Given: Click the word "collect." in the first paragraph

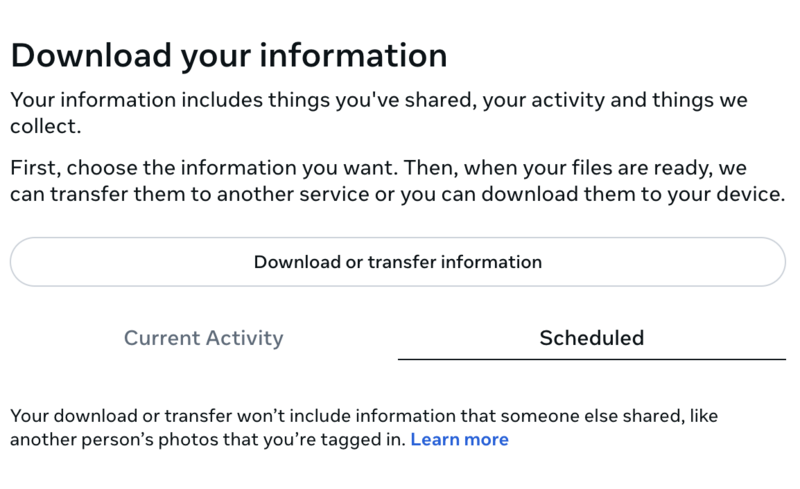Looking at the screenshot, I should coord(45,128).
